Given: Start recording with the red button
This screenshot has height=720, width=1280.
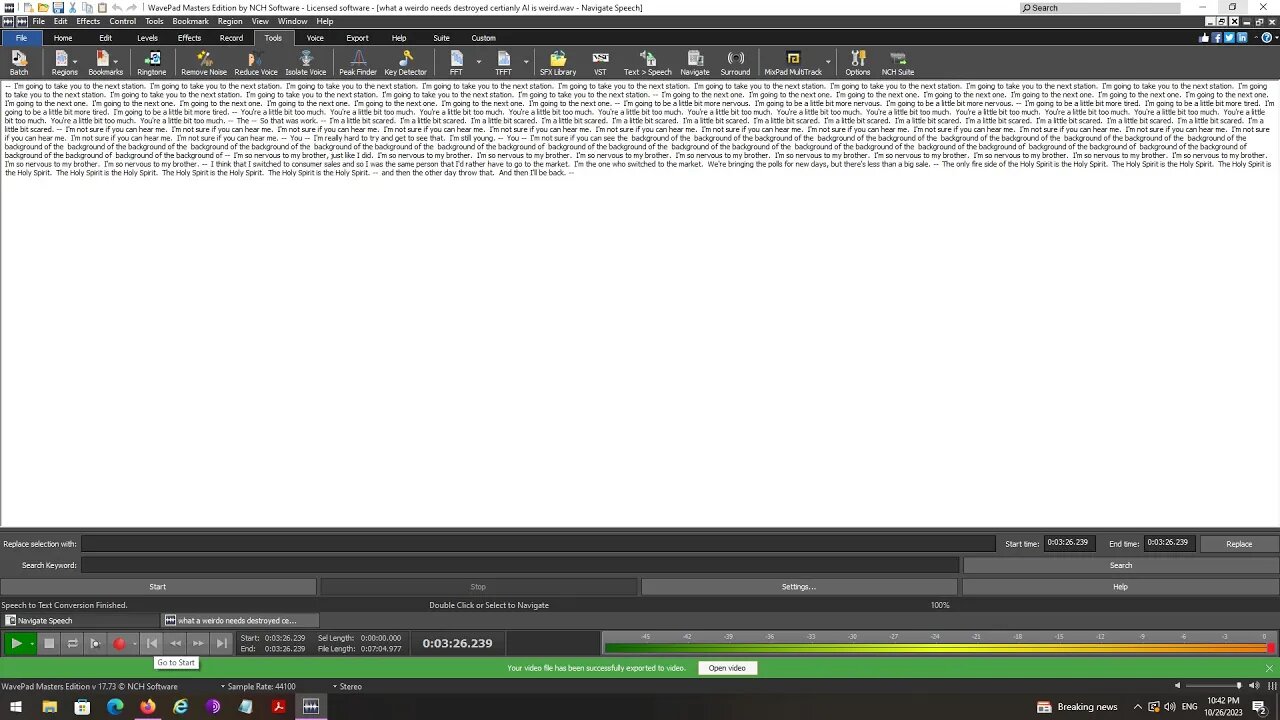Looking at the screenshot, I should click(x=119, y=644).
